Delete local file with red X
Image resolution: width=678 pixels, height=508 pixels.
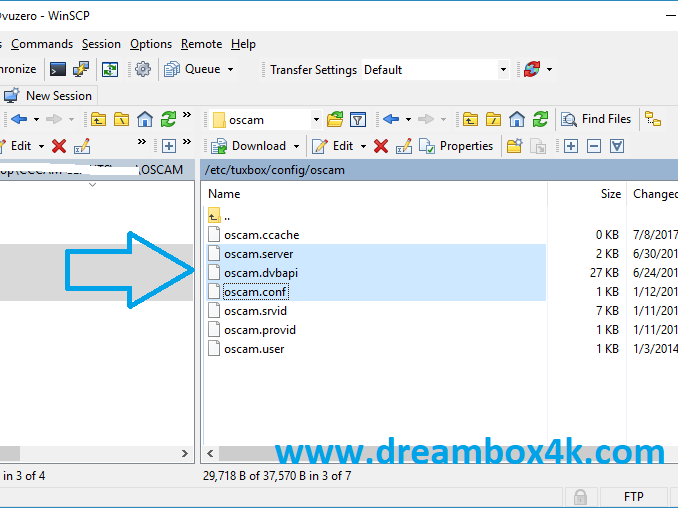(x=59, y=146)
